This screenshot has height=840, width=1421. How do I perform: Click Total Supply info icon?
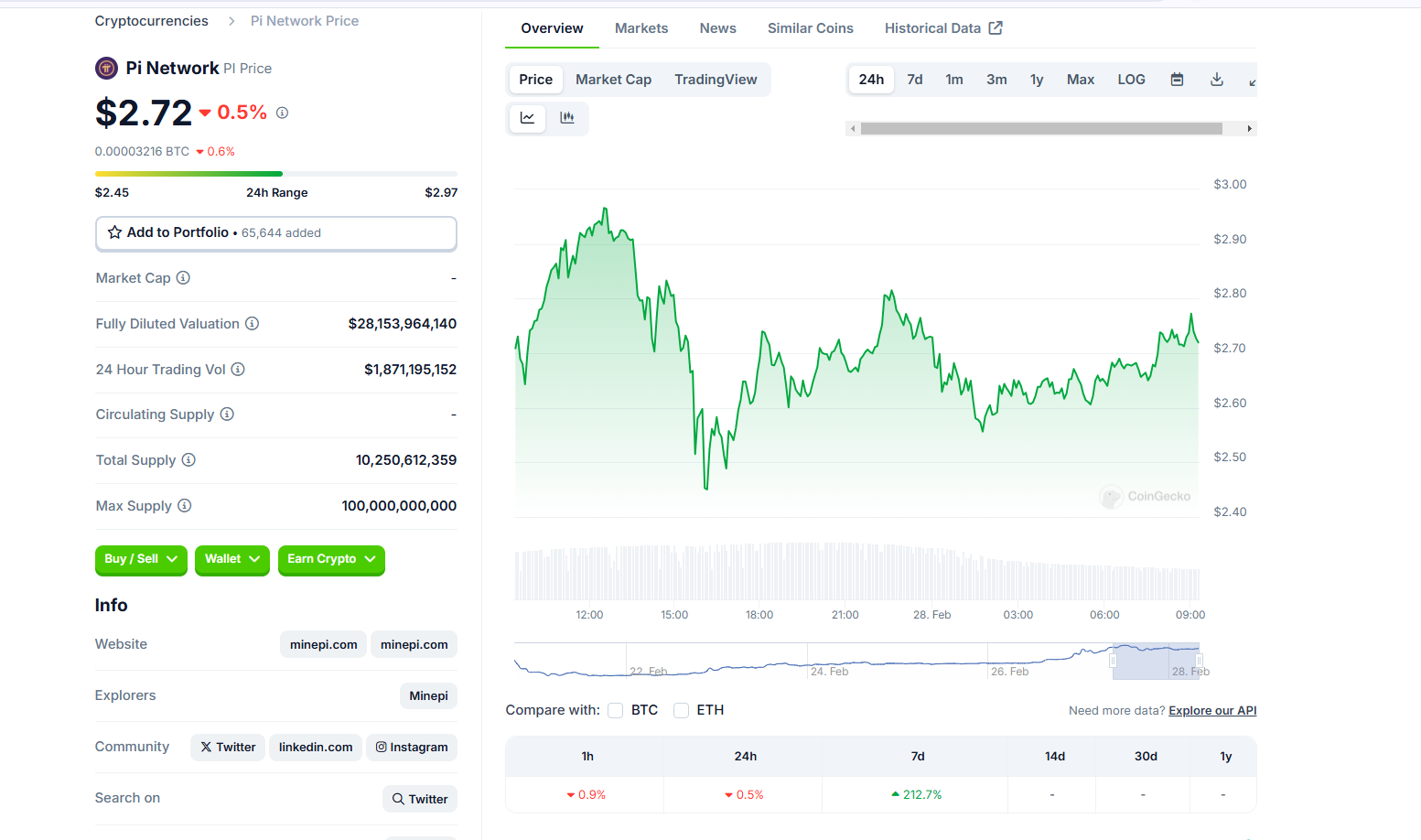[x=188, y=459]
